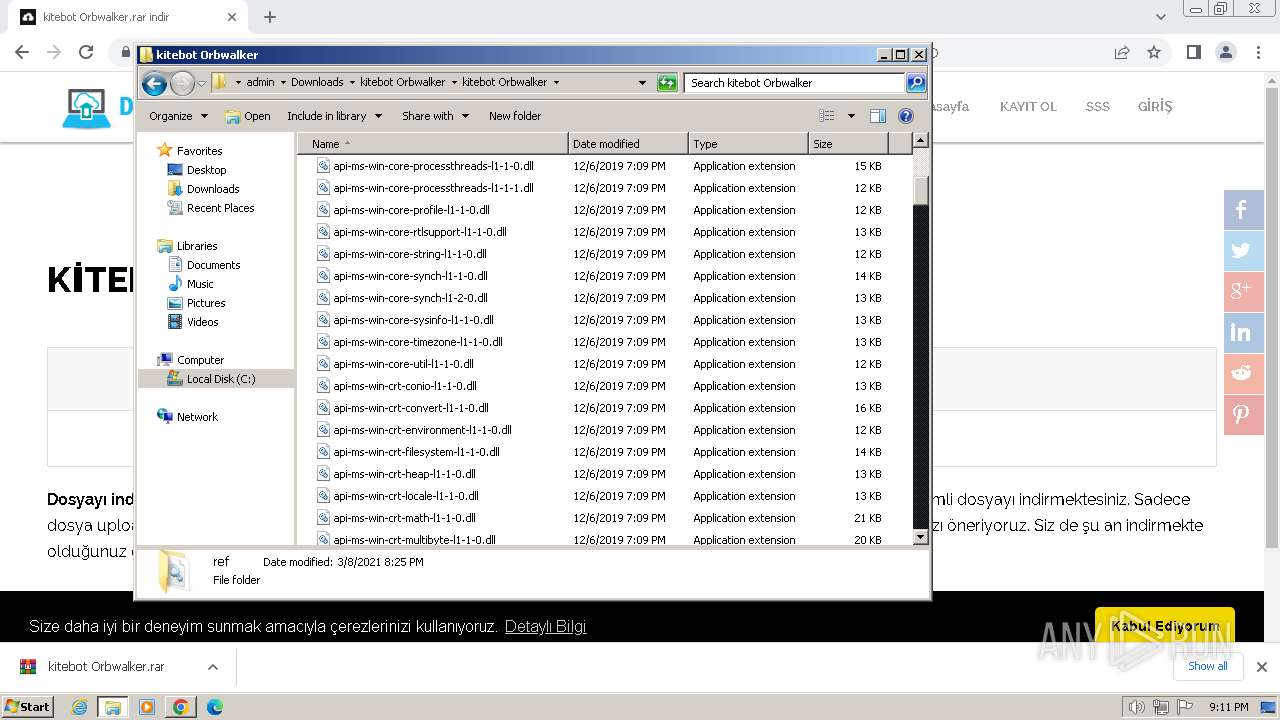Open the Documents library
This screenshot has height=720, width=1280.
coord(213,265)
